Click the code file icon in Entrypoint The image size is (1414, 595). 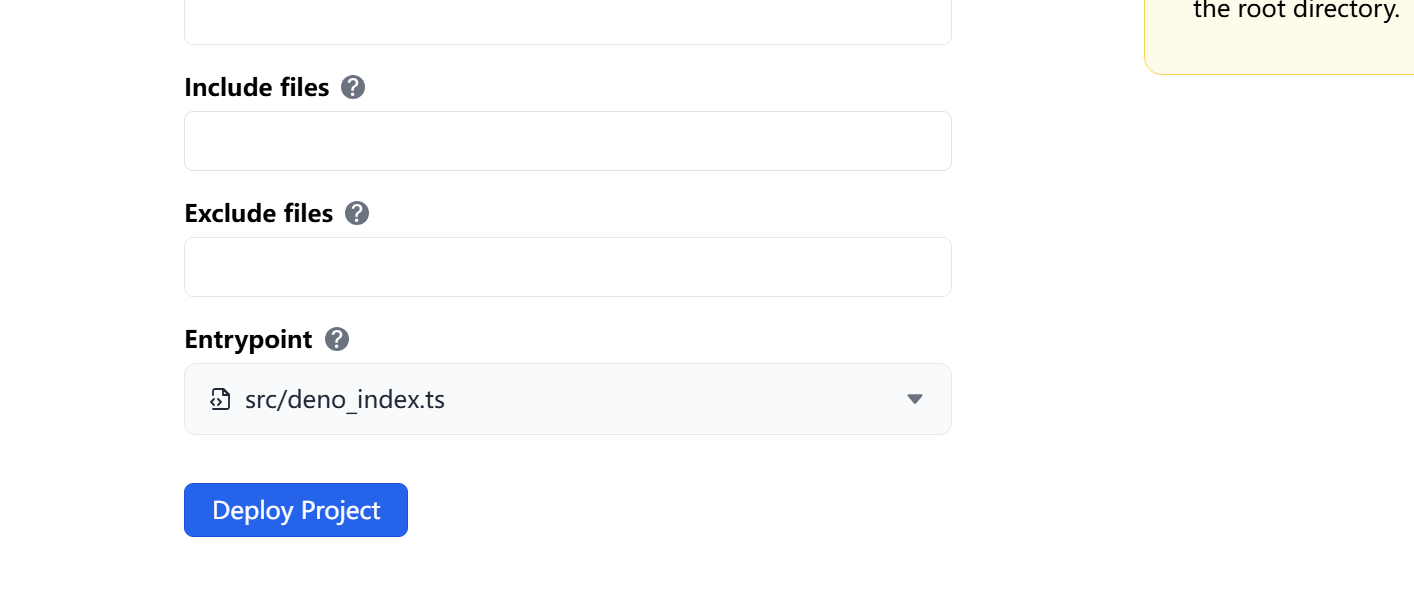coord(220,400)
